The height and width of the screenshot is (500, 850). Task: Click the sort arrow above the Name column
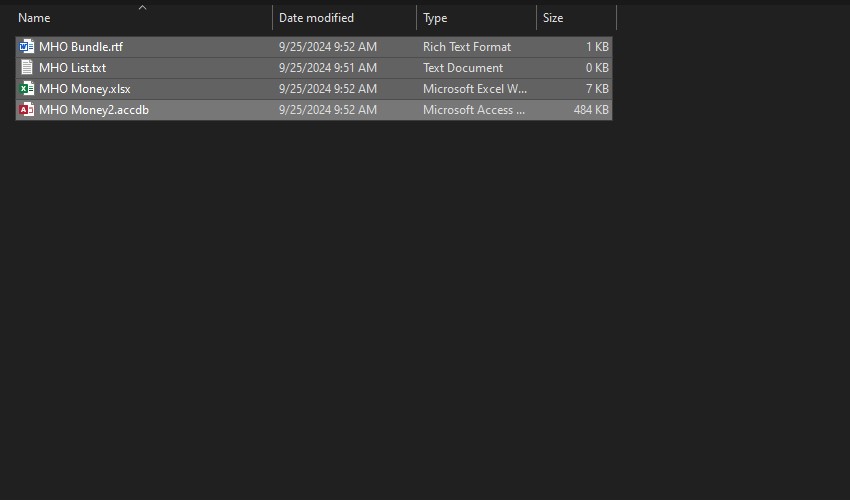[142, 8]
